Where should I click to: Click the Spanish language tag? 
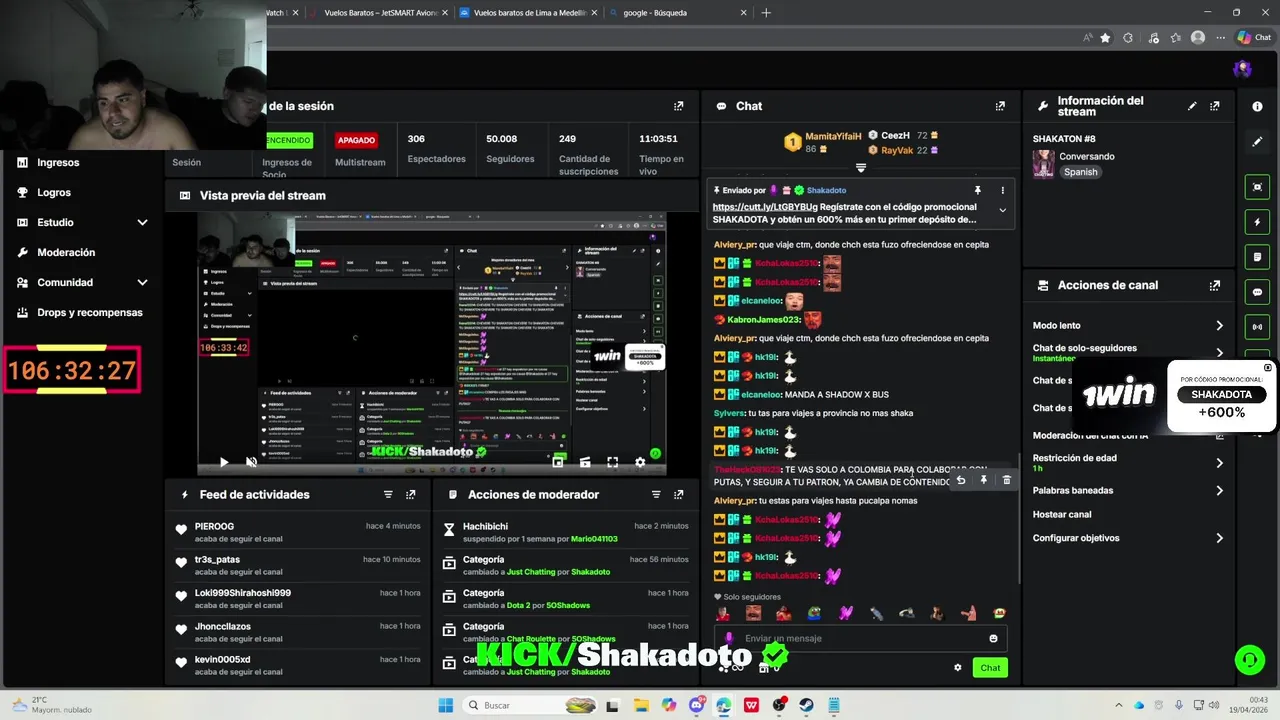1080,172
